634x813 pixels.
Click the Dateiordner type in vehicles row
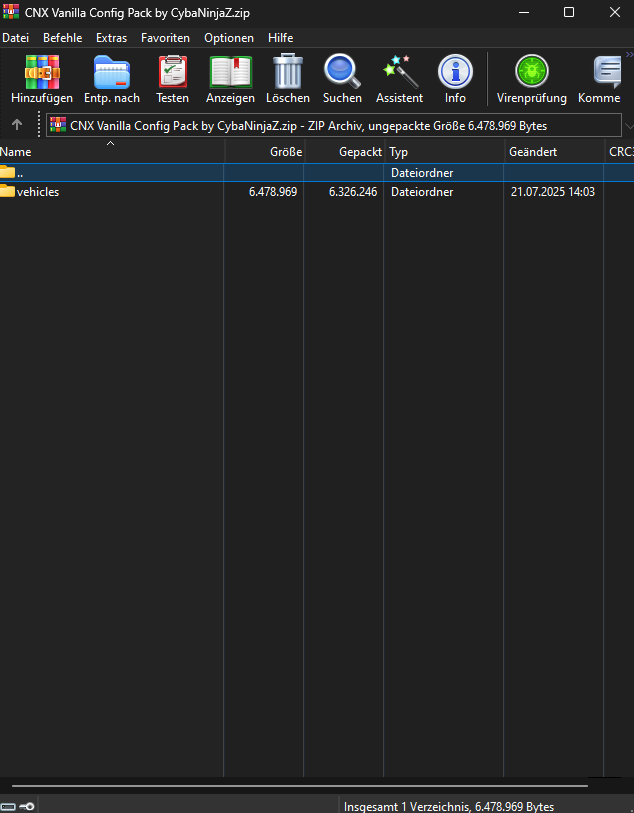pos(422,192)
